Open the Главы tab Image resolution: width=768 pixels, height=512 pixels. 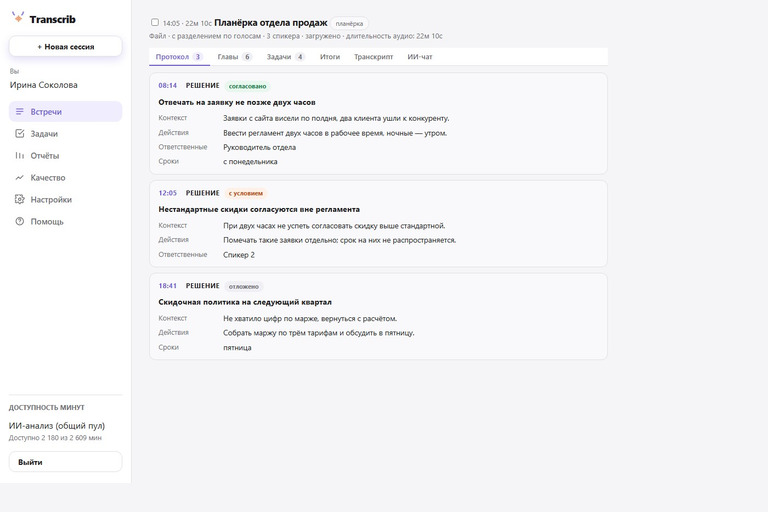click(235, 57)
